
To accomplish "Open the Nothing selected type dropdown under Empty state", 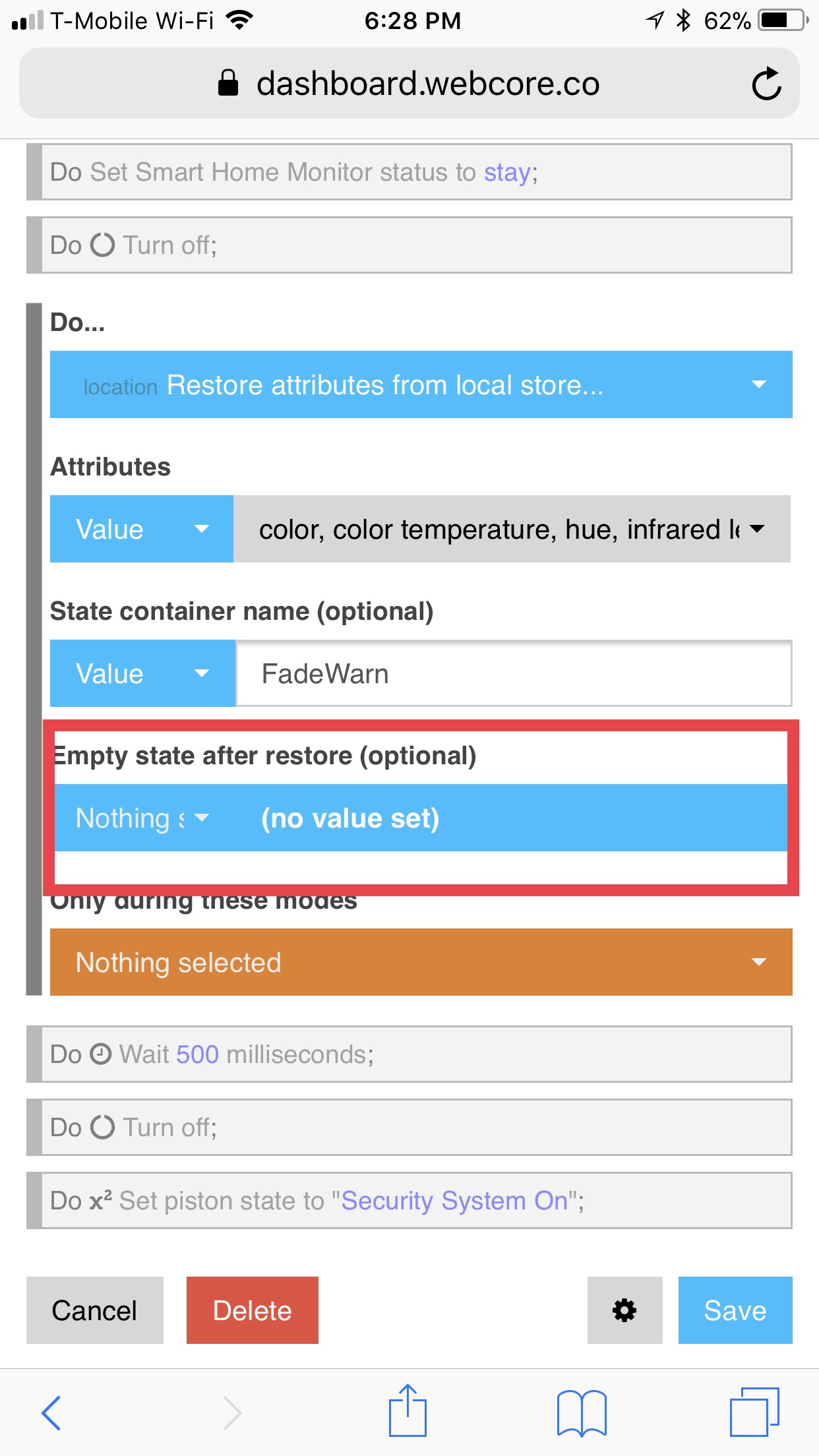I will click(x=142, y=818).
